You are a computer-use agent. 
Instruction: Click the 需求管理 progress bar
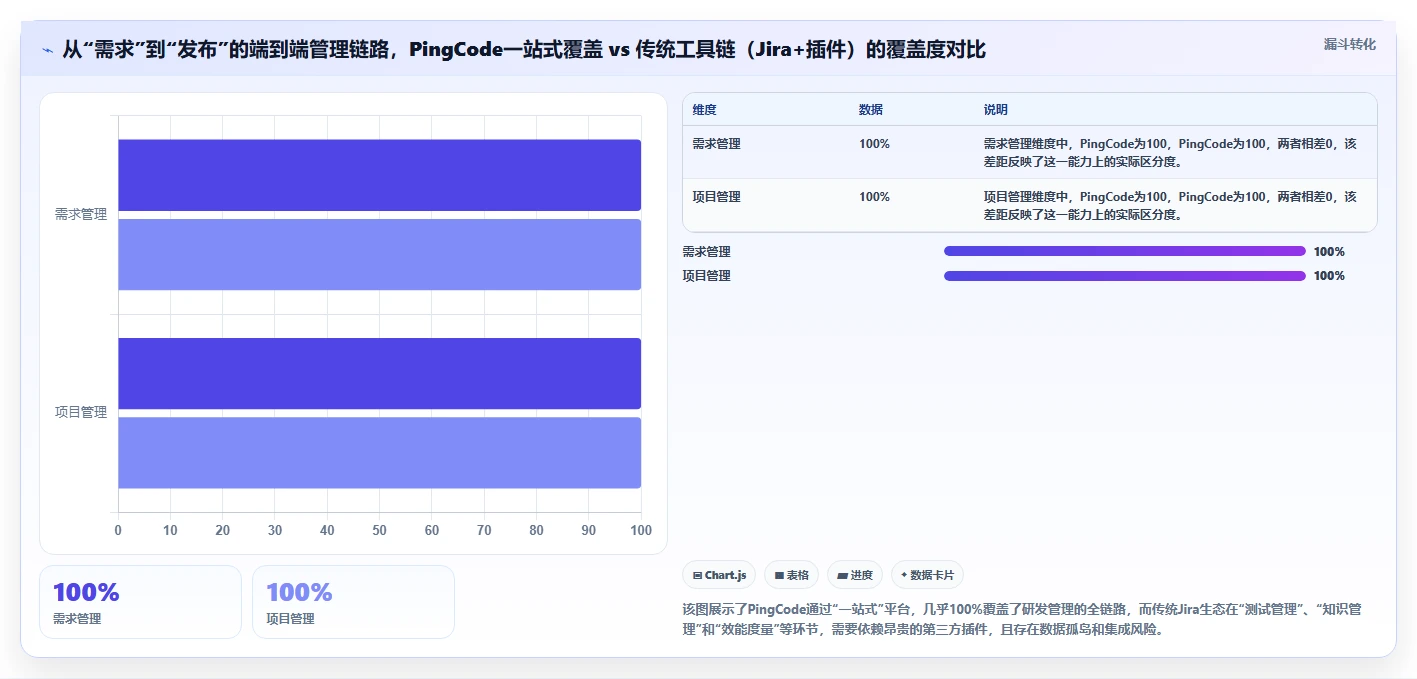point(1125,252)
